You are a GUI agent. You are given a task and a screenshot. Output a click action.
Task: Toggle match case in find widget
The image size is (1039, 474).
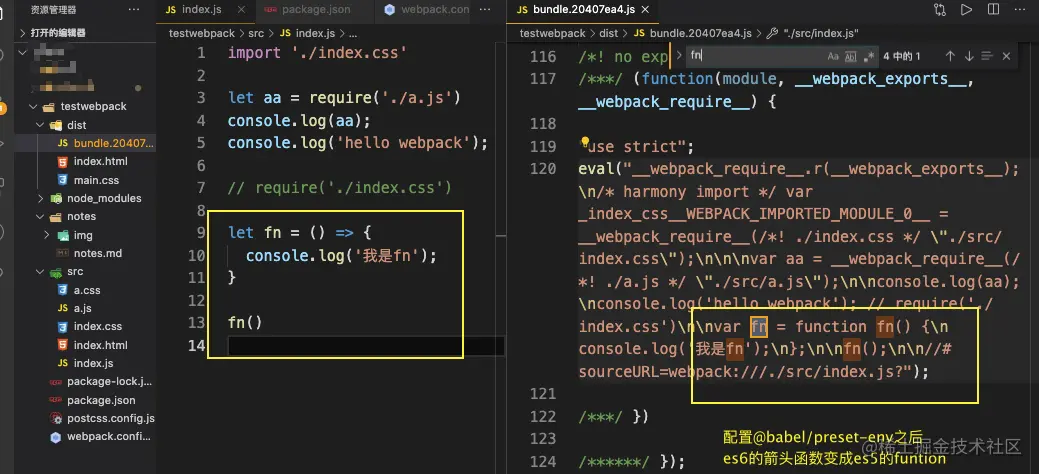pos(833,56)
